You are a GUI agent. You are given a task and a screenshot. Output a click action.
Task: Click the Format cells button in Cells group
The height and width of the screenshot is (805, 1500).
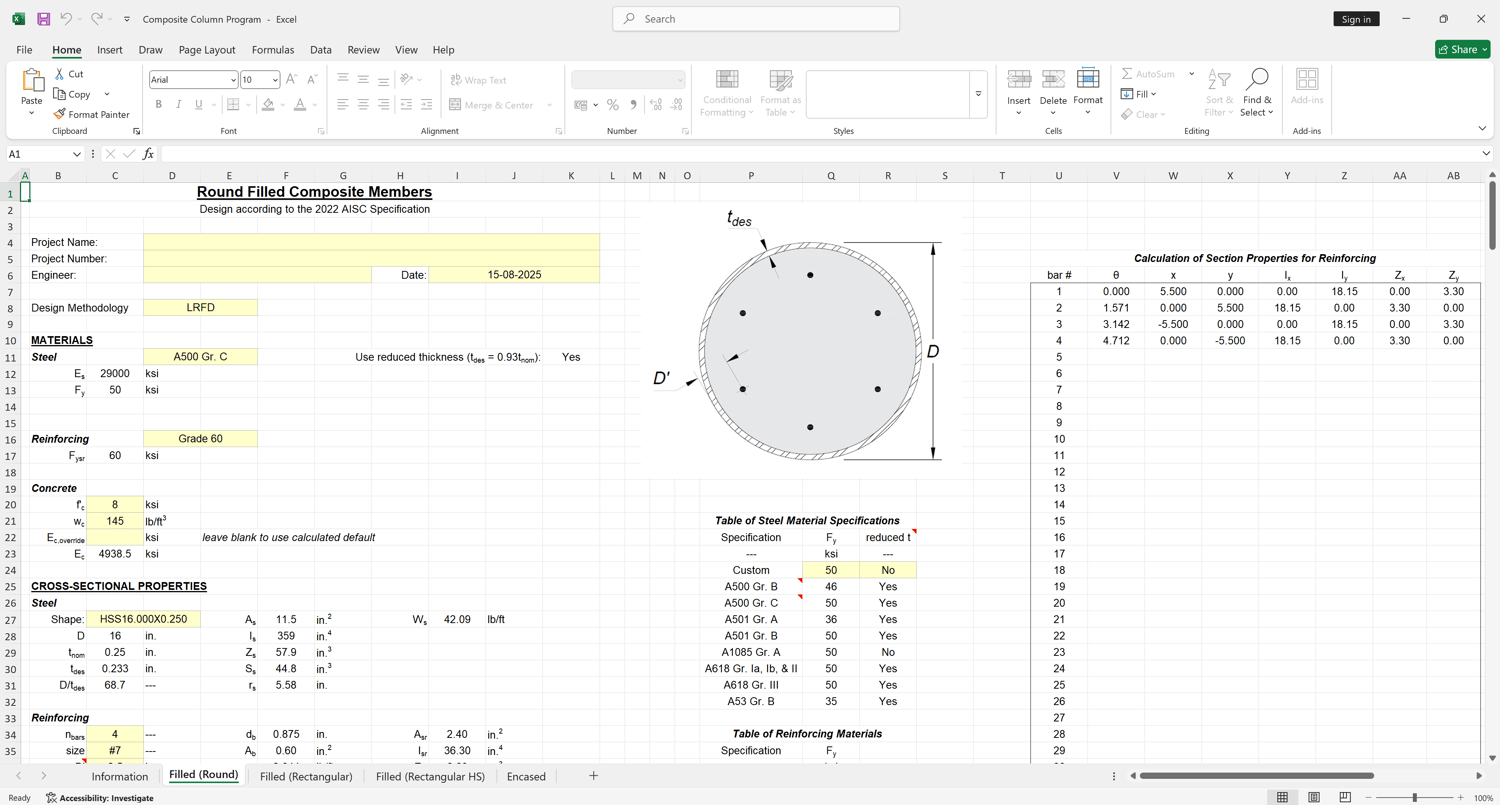[1088, 93]
